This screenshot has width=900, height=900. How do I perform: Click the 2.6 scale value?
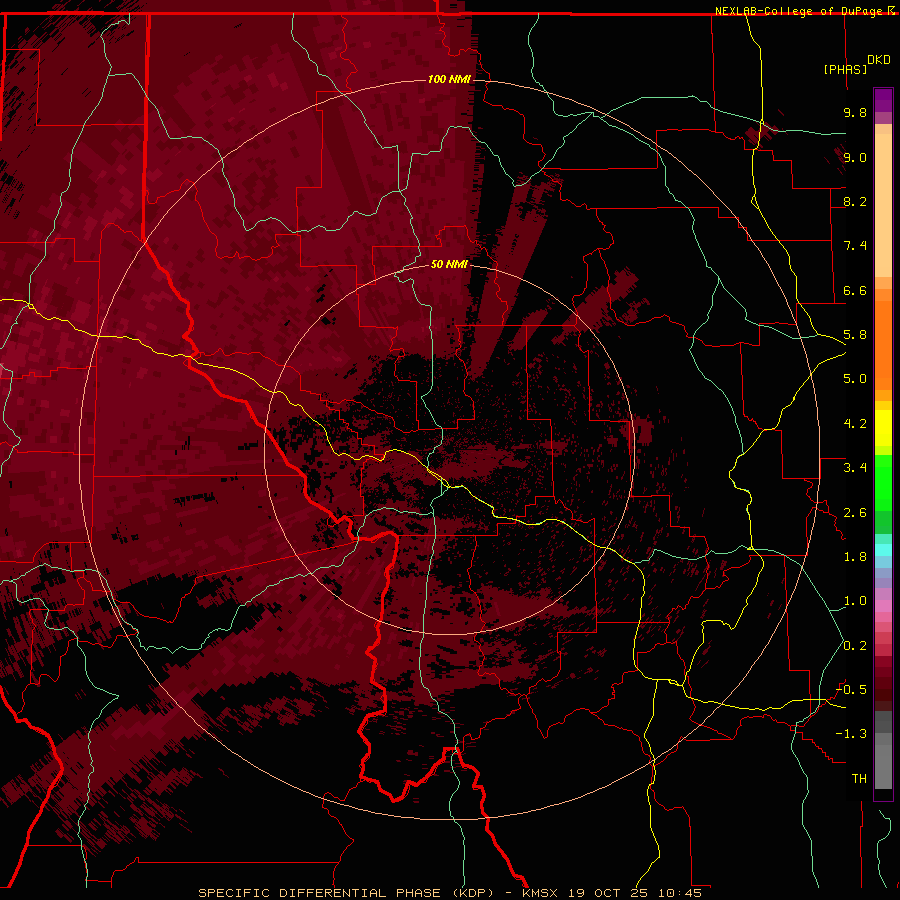pyautogui.click(x=855, y=513)
